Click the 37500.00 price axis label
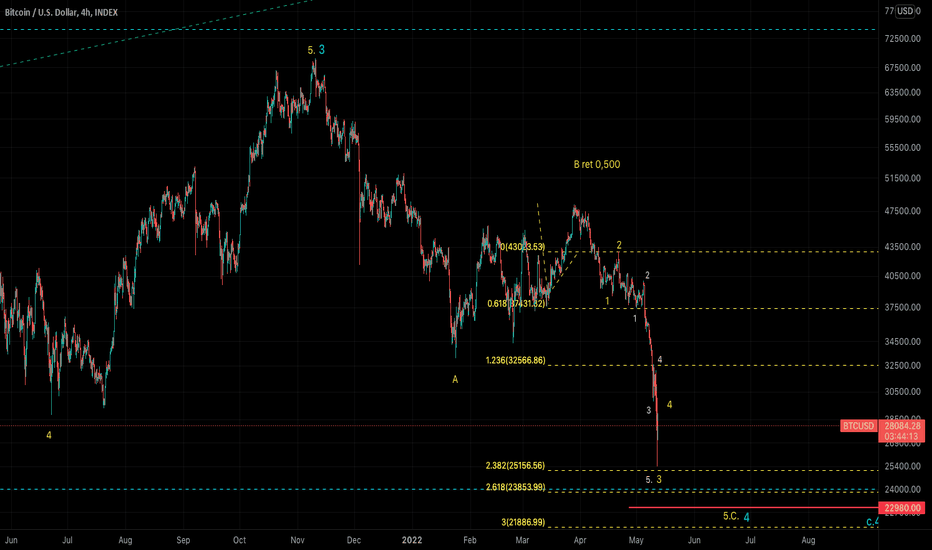This screenshot has height=550, width=932. point(902,307)
